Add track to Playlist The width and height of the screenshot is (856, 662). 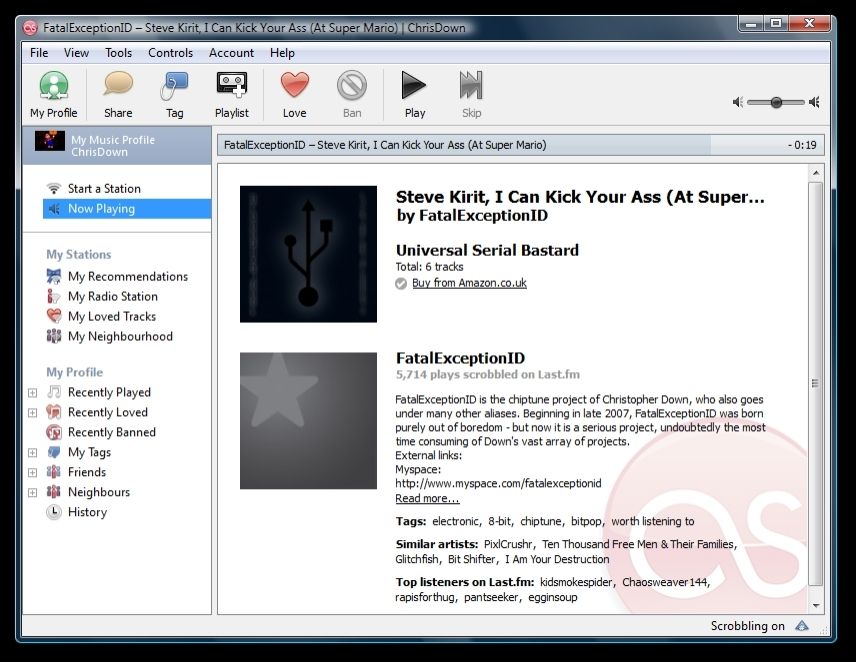[231, 94]
